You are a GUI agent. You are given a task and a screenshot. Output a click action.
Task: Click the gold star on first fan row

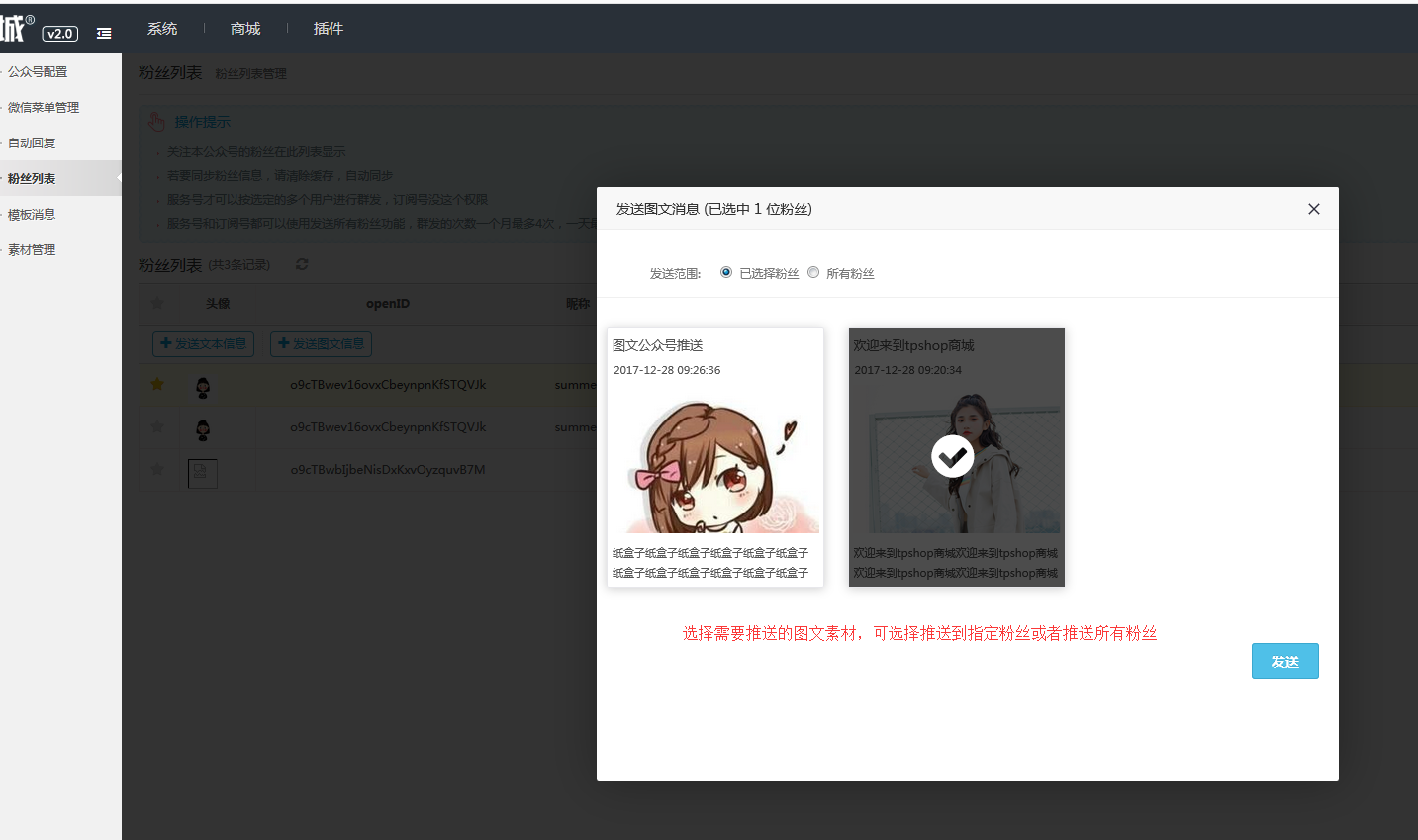click(157, 384)
